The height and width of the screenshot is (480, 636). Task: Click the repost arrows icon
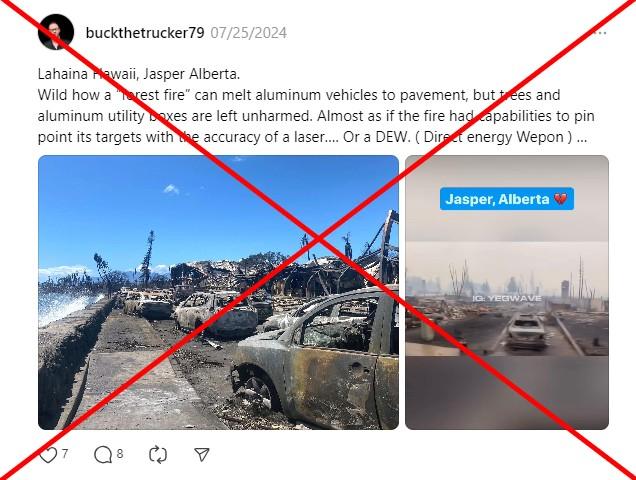(x=158, y=455)
